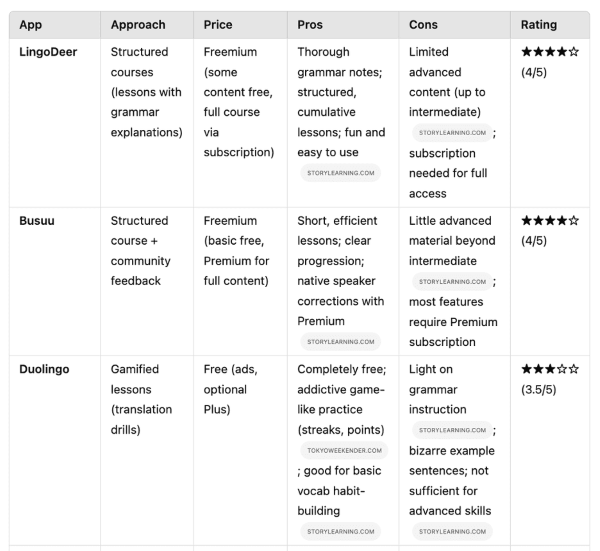Click the App column header
This screenshot has height=551, width=600.
29,25
